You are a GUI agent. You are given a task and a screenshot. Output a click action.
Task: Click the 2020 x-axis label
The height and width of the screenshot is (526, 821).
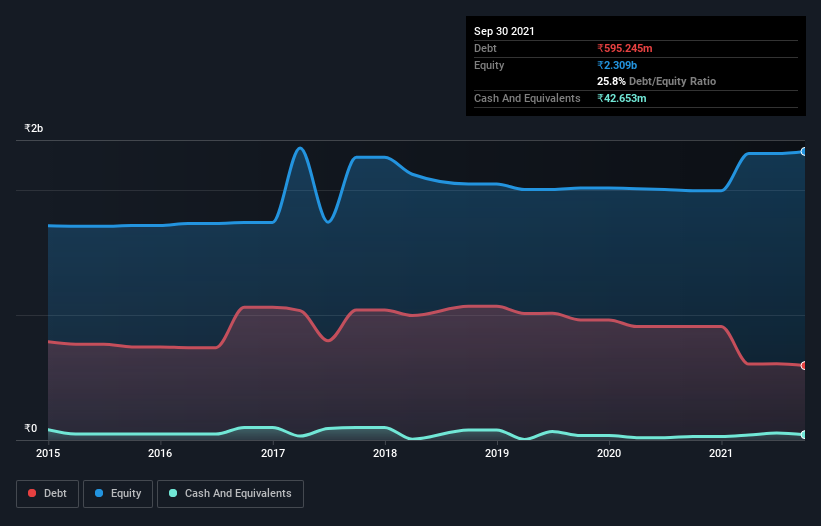tap(609, 453)
